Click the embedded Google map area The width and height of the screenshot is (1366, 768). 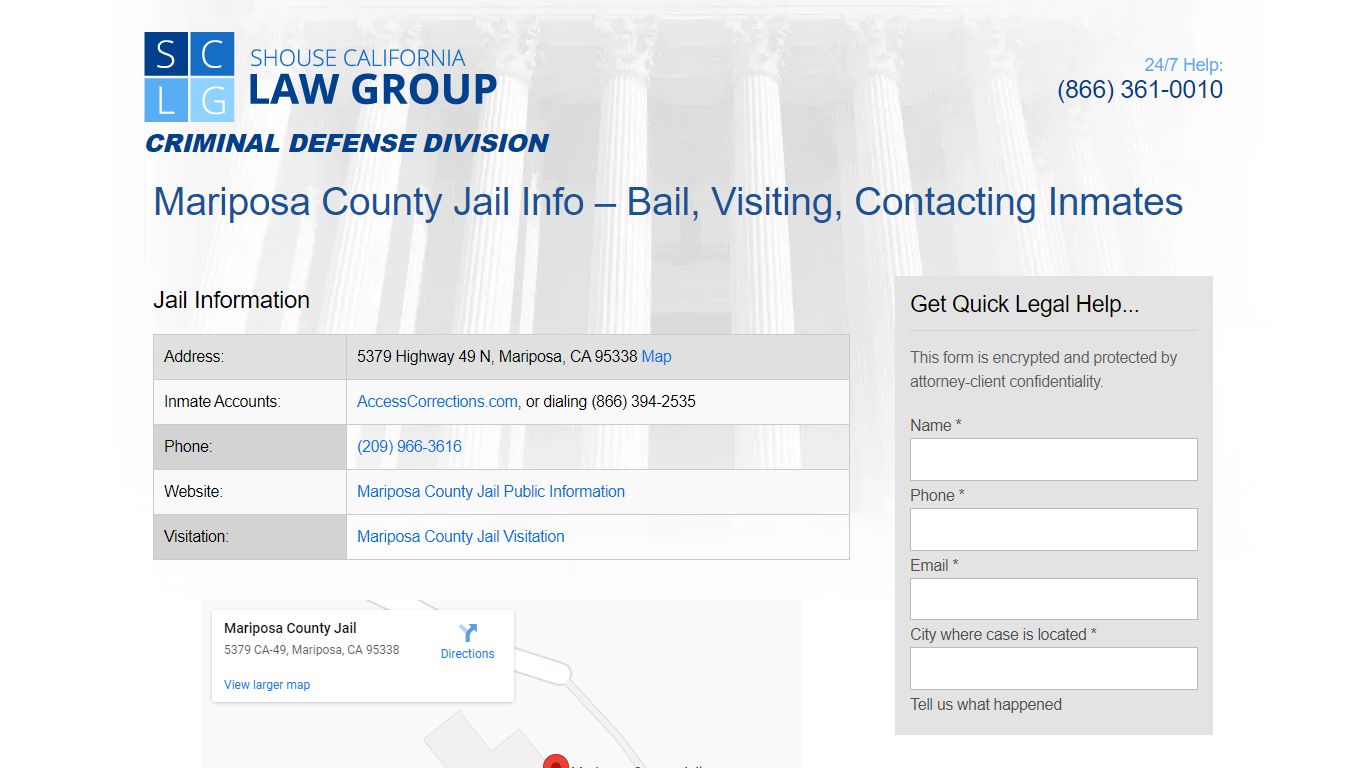[x=502, y=684]
